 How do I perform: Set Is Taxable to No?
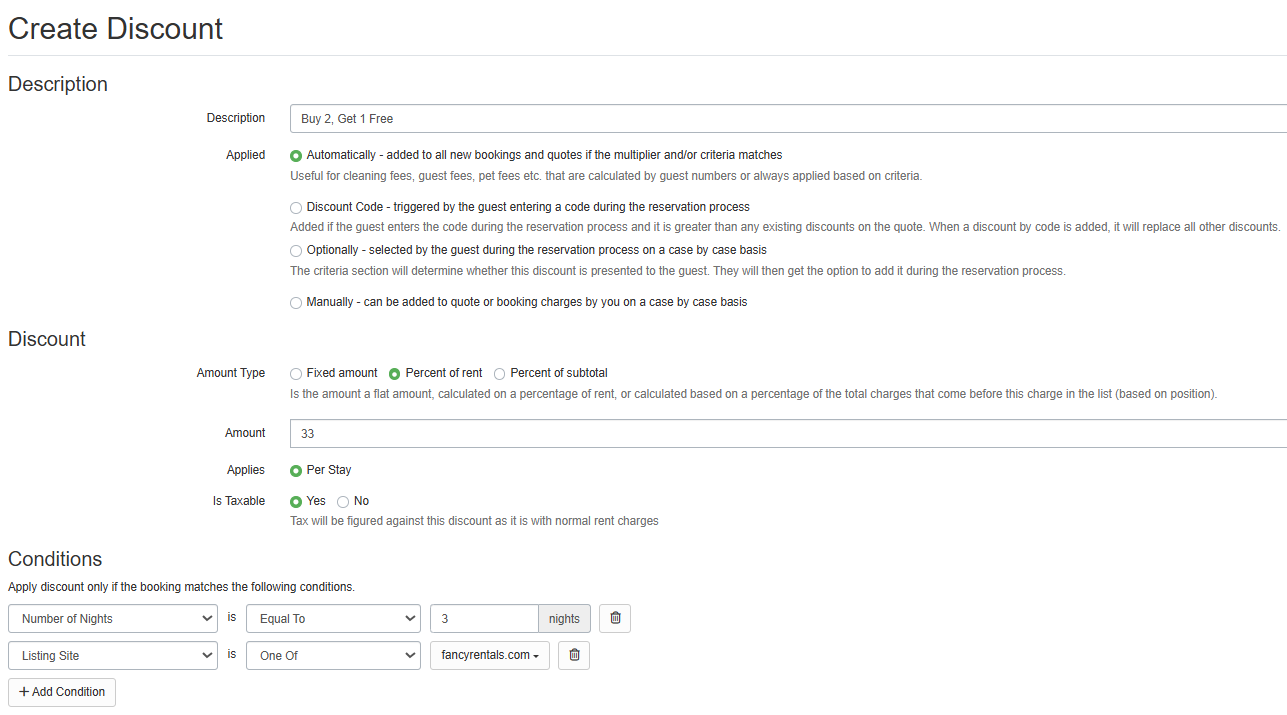[343, 502]
